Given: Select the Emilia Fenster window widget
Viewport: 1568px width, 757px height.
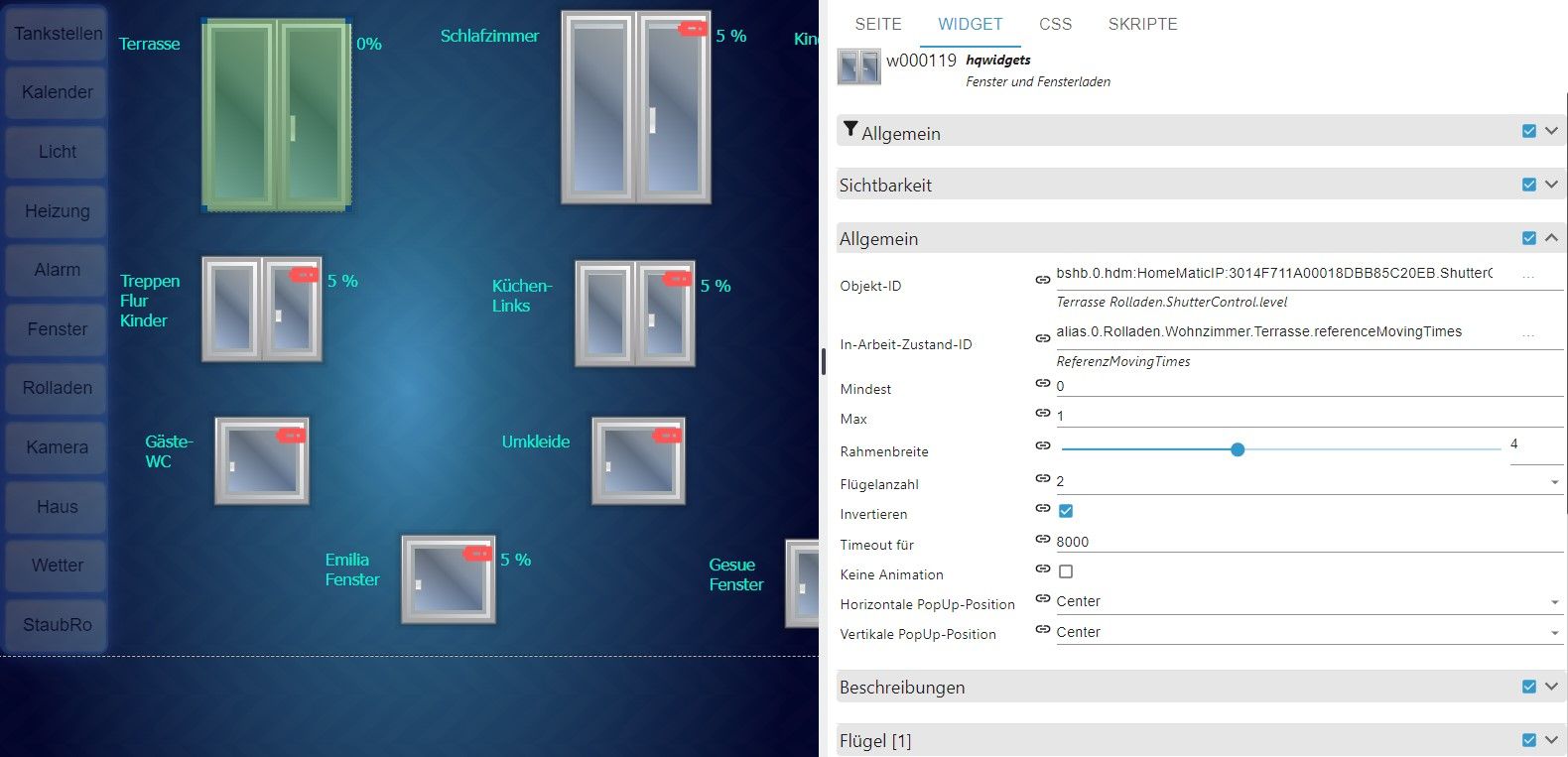Looking at the screenshot, I should point(448,579).
